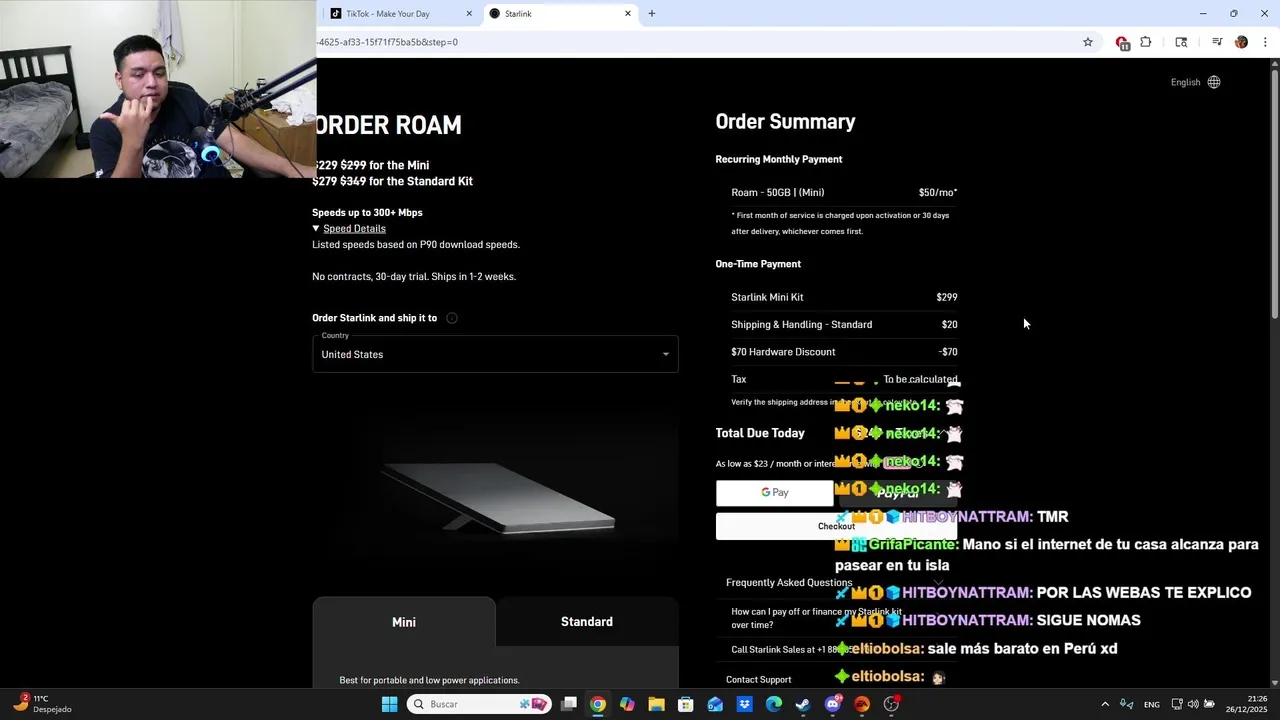
Task: Open the Chrome three-dot menu
Action: click(x=1265, y=42)
